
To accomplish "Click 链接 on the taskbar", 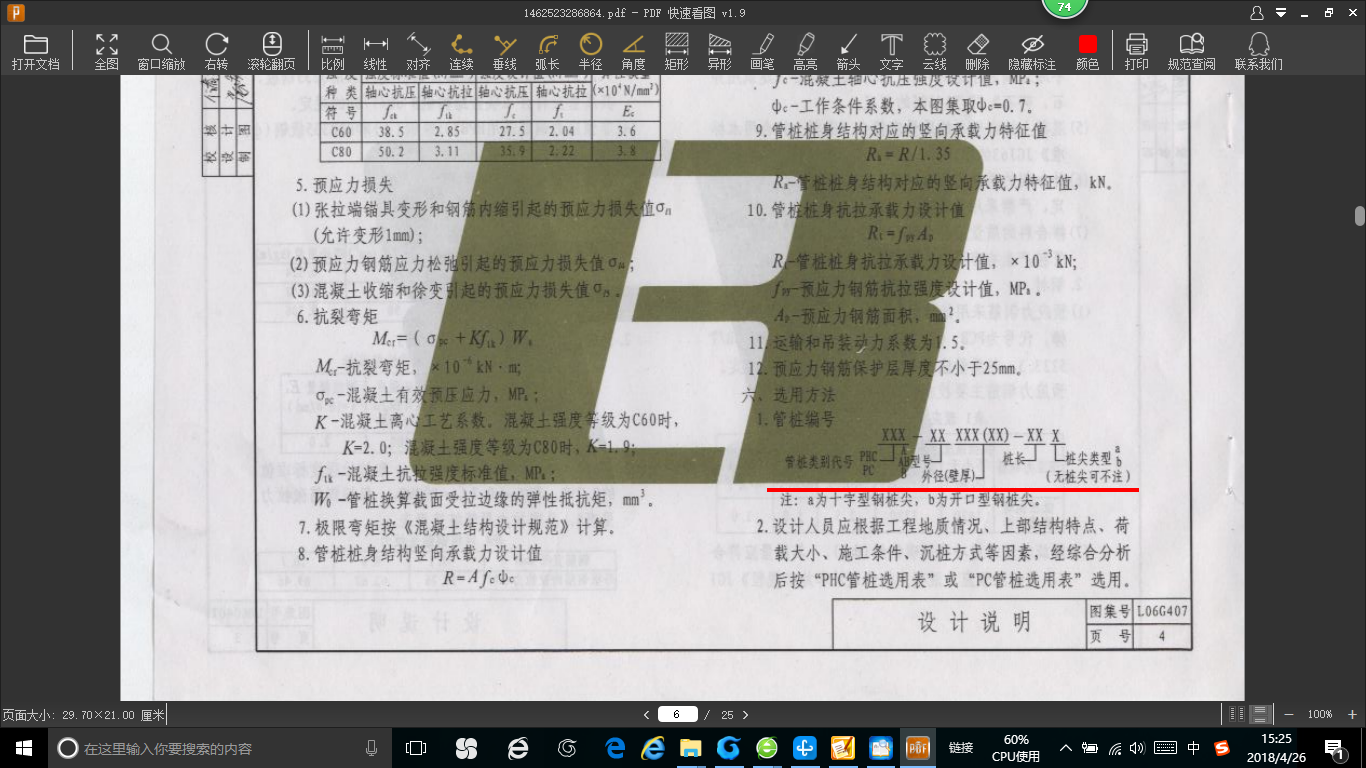I will [x=961, y=748].
